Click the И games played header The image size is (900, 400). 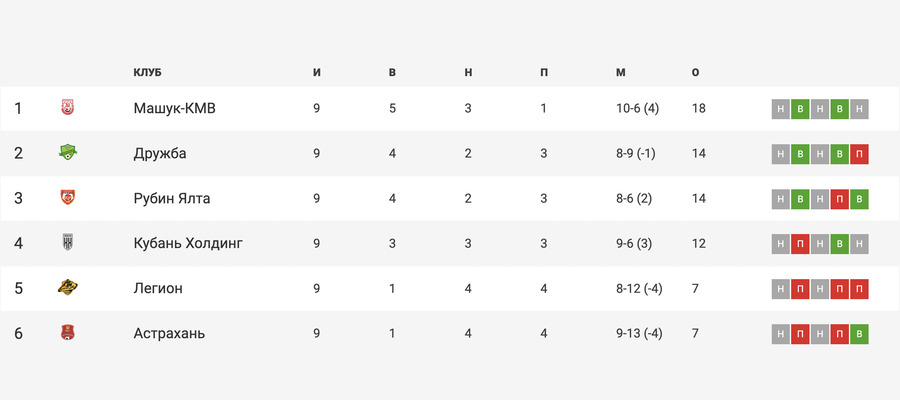coord(317,73)
